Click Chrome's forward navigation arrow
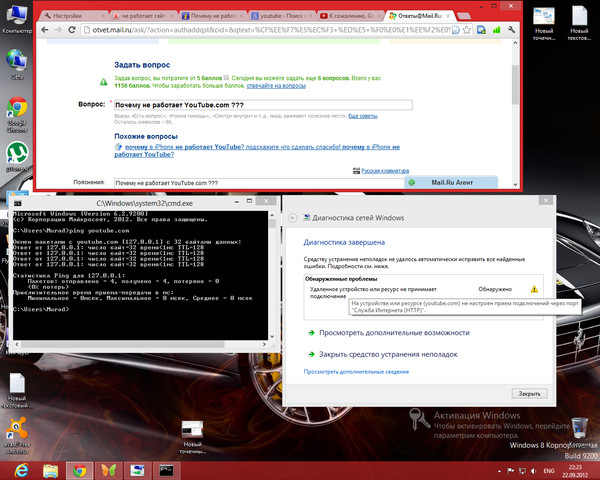The image size is (600, 480). (58, 30)
